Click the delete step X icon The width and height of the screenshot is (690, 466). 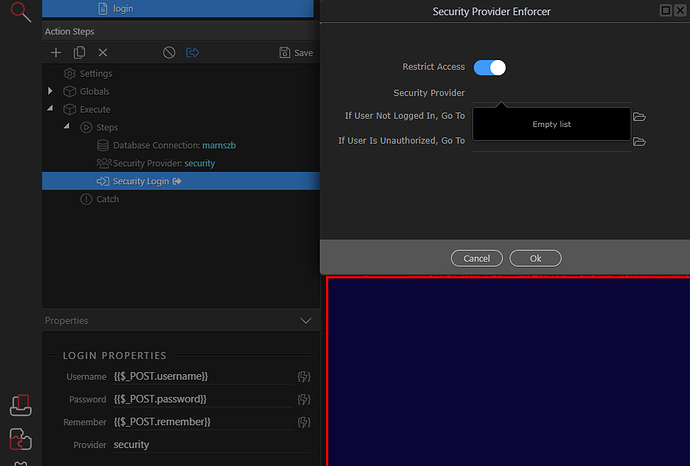tap(103, 53)
